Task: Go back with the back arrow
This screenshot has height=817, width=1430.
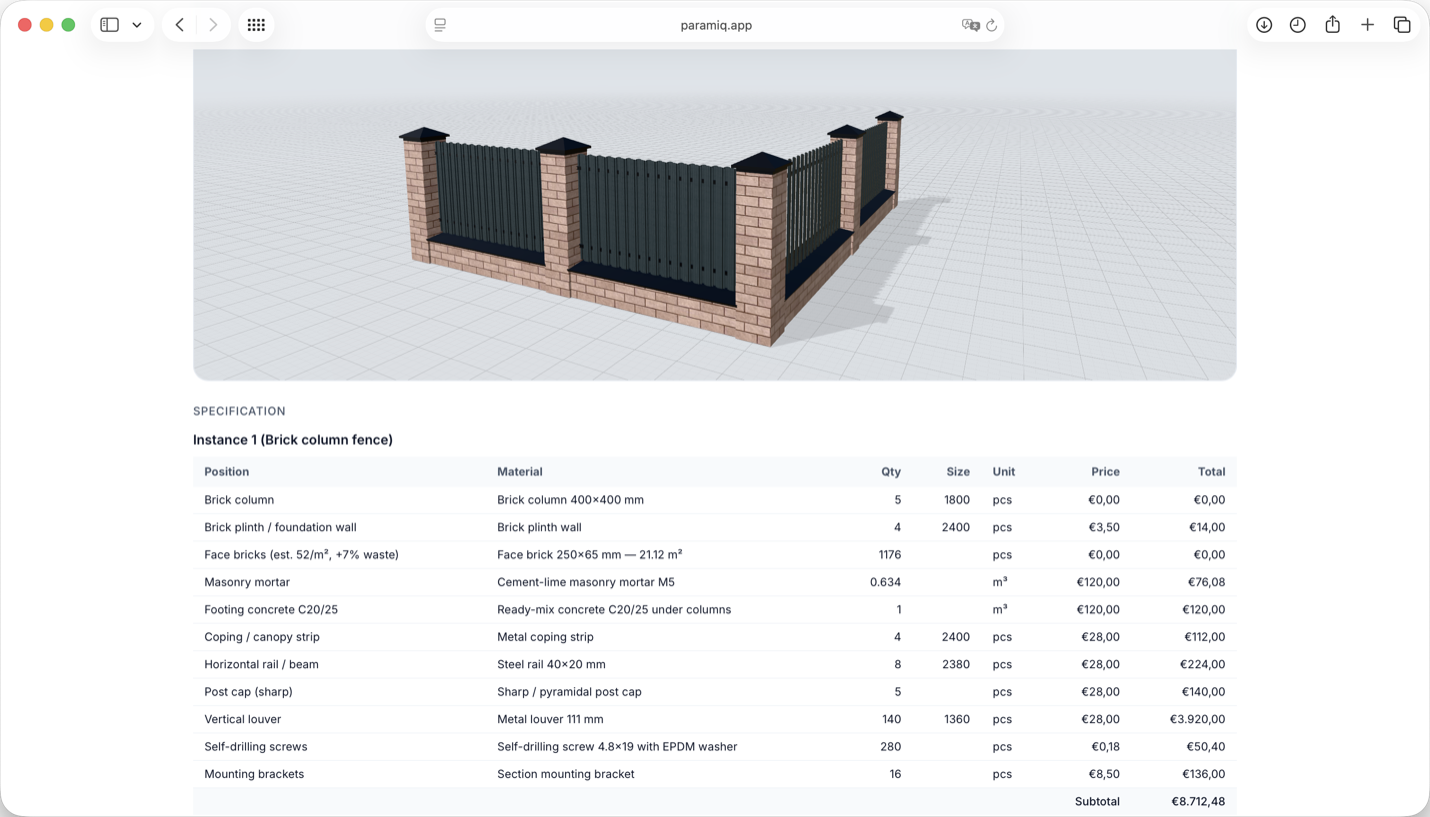Action: pos(180,25)
